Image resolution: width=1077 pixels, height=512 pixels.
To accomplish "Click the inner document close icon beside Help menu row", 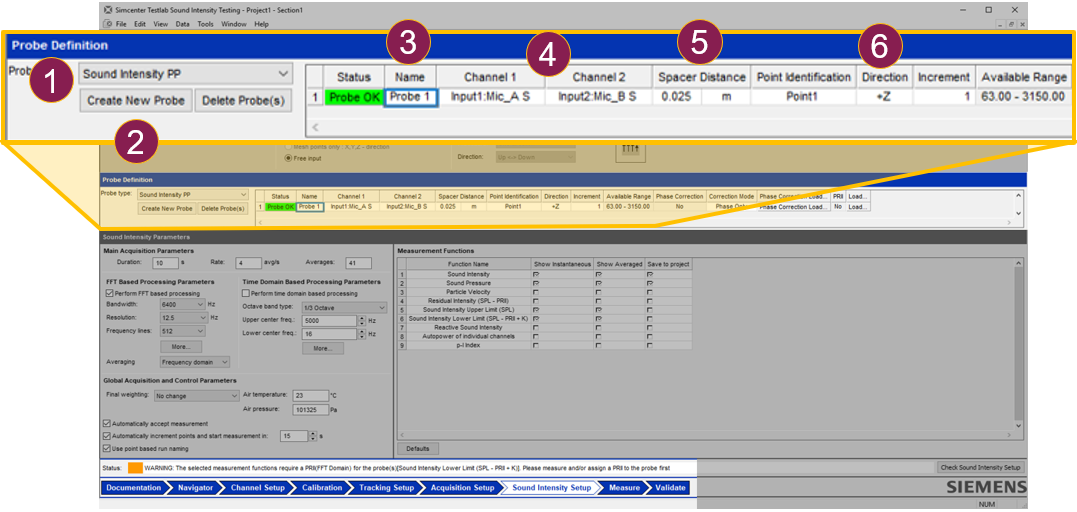I will [x=1022, y=24].
